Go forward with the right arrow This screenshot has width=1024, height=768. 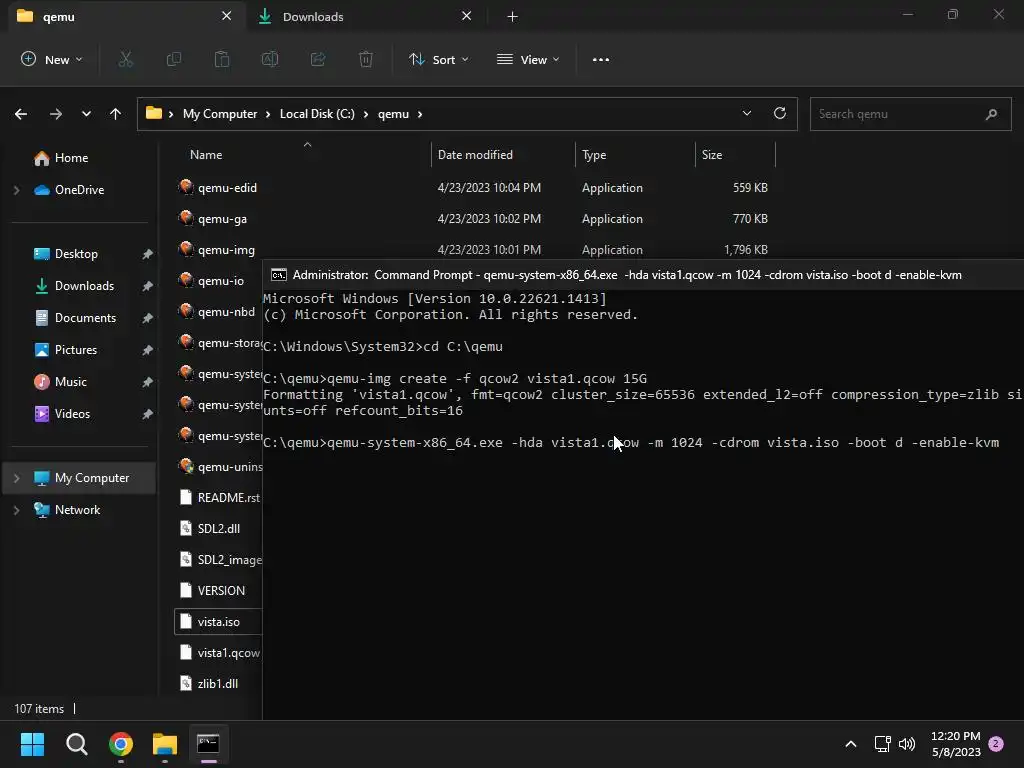coord(56,114)
